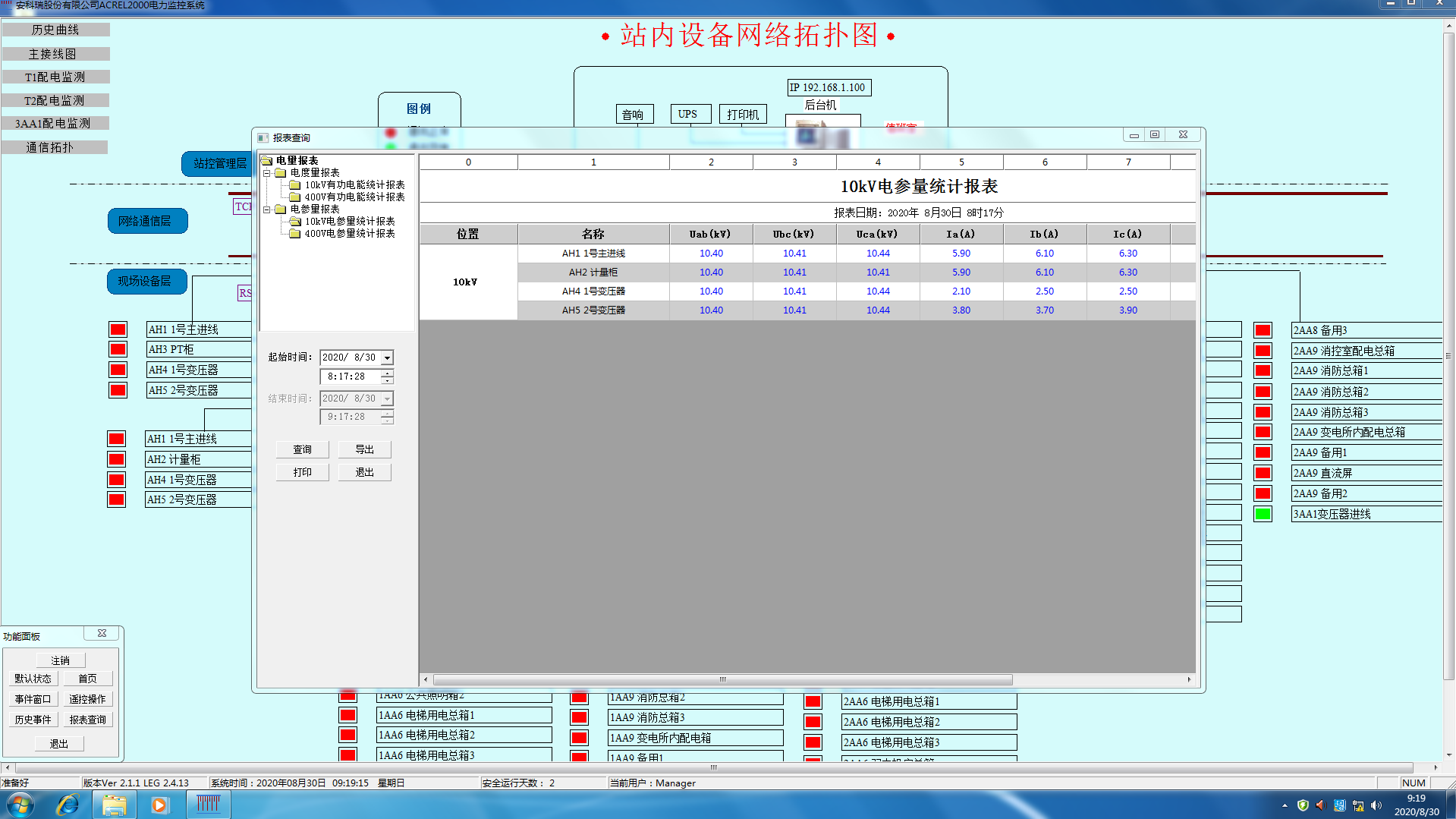Viewport: 1456px width, 819px height.
Task: Open the 历史曲线 menu item
Action: coord(55,30)
